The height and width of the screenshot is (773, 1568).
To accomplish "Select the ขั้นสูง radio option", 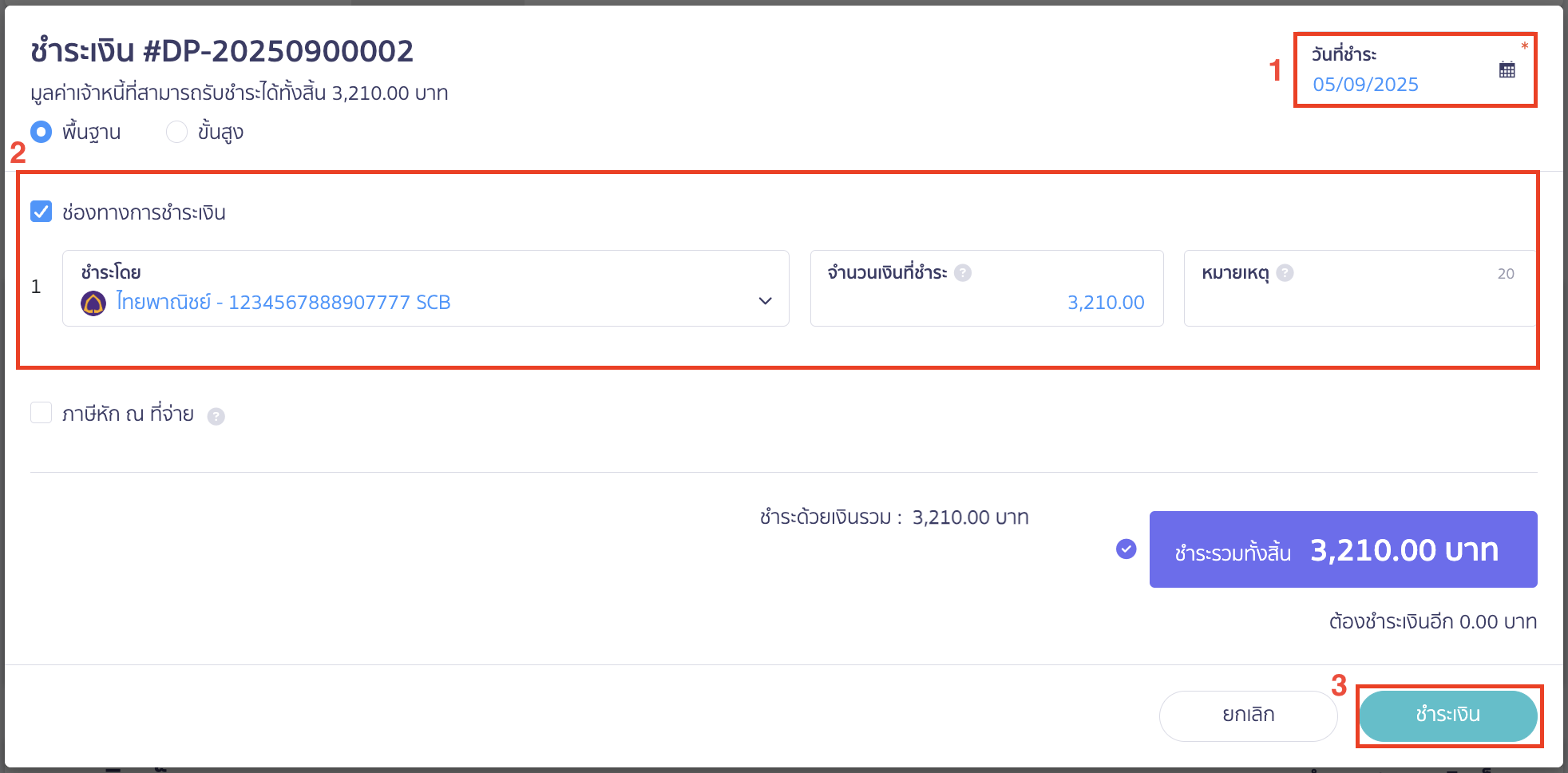I will pos(176,132).
